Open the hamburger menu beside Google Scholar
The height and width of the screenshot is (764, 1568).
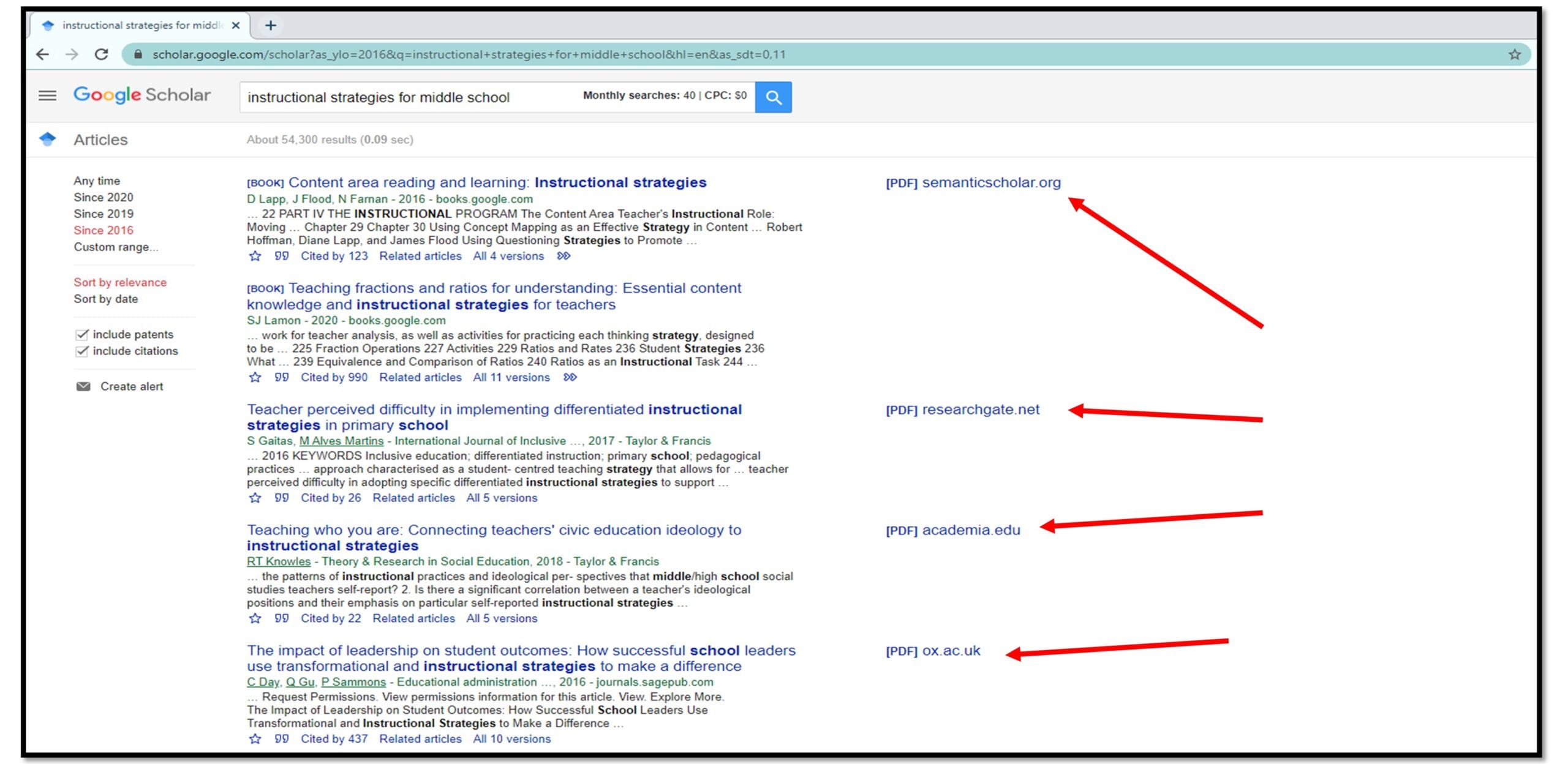(47, 95)
